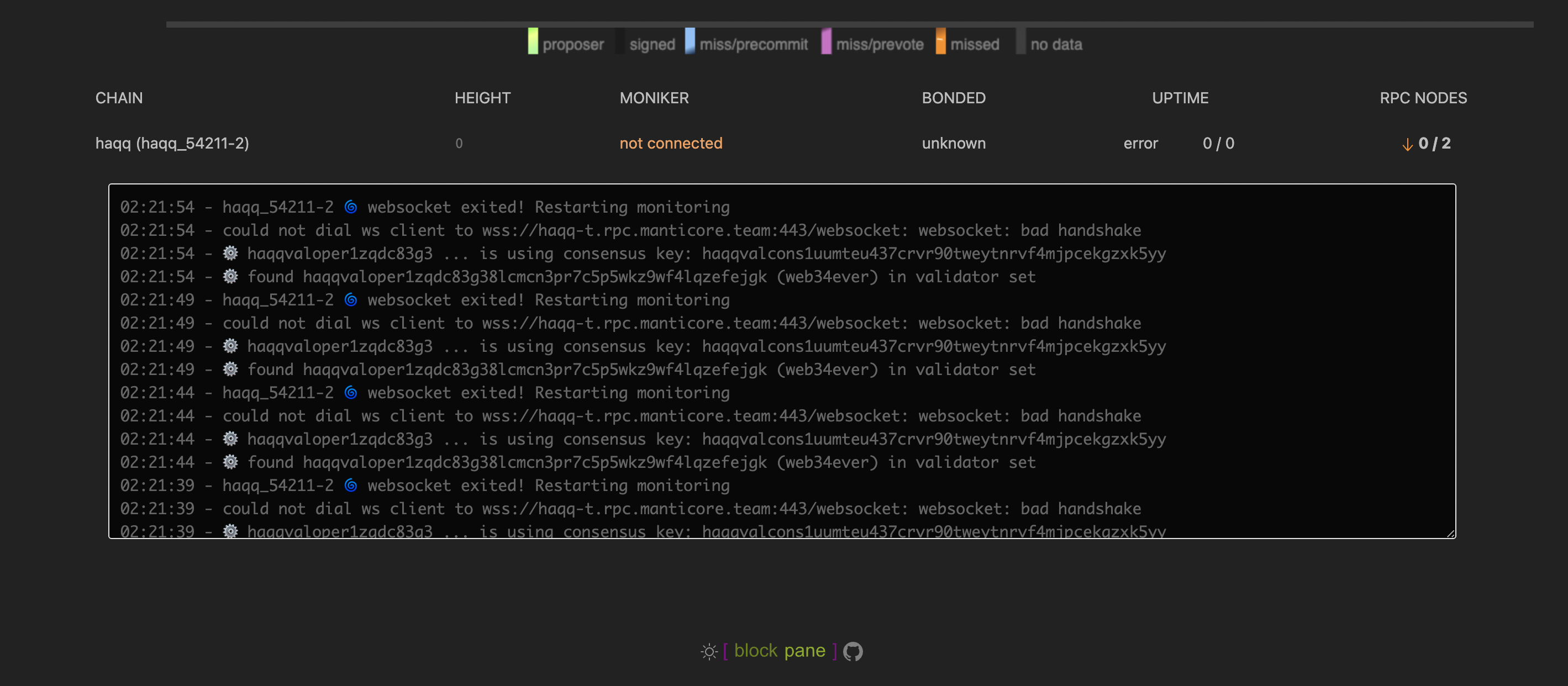Expand the haqq (haqq_54211-2) chain row
1568x686 pixels.
click(172, 144)
